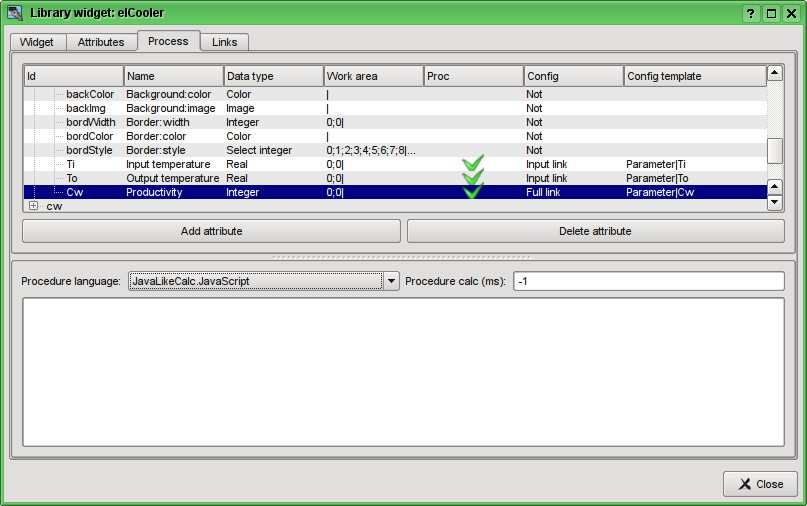Viewport: 807px width, 506px height.
Task: Click the Procedure calc (ms) input field
Action: [648, 281]
